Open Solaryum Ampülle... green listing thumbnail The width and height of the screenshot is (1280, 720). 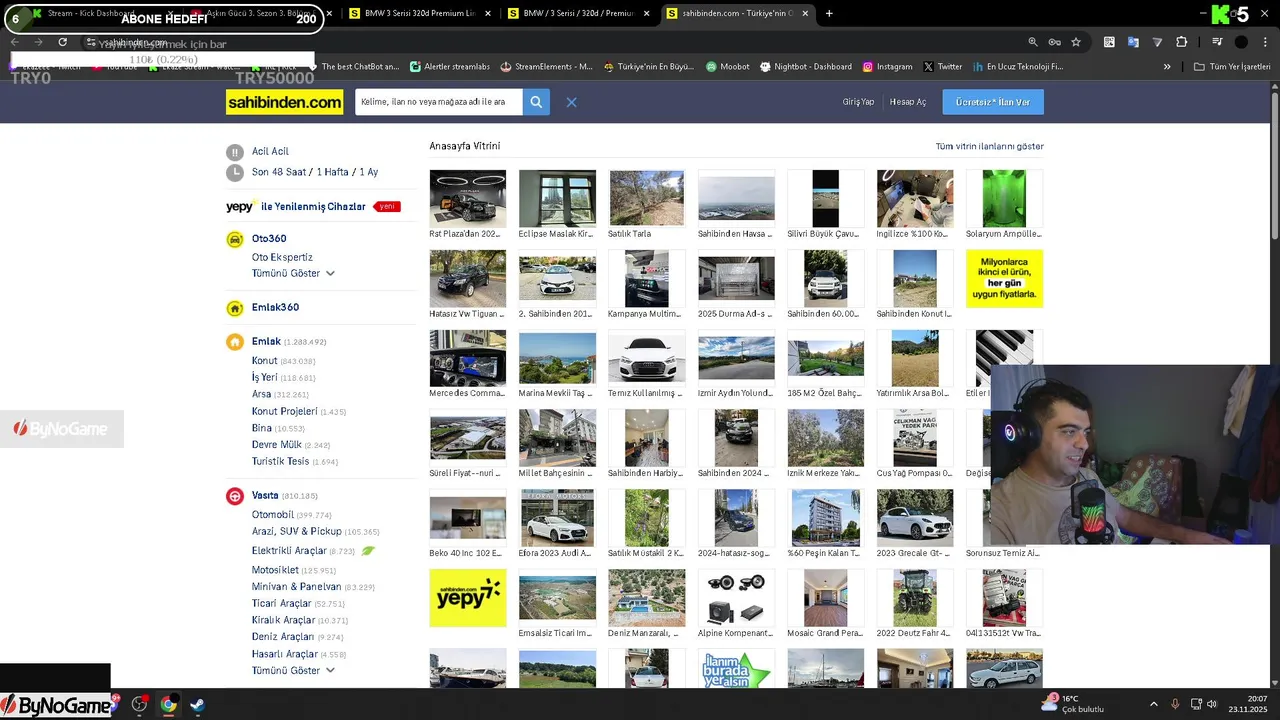point(1004,198)
